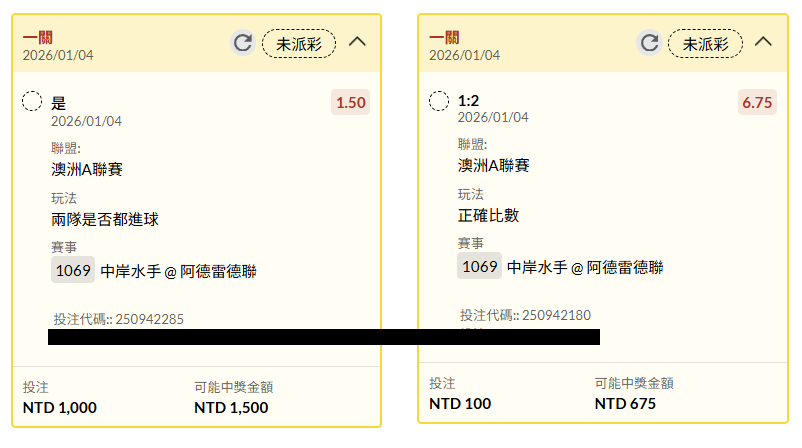Collapse the right 一關 bet card
Viewport: 802px width, 448px height.
(763, 42)
